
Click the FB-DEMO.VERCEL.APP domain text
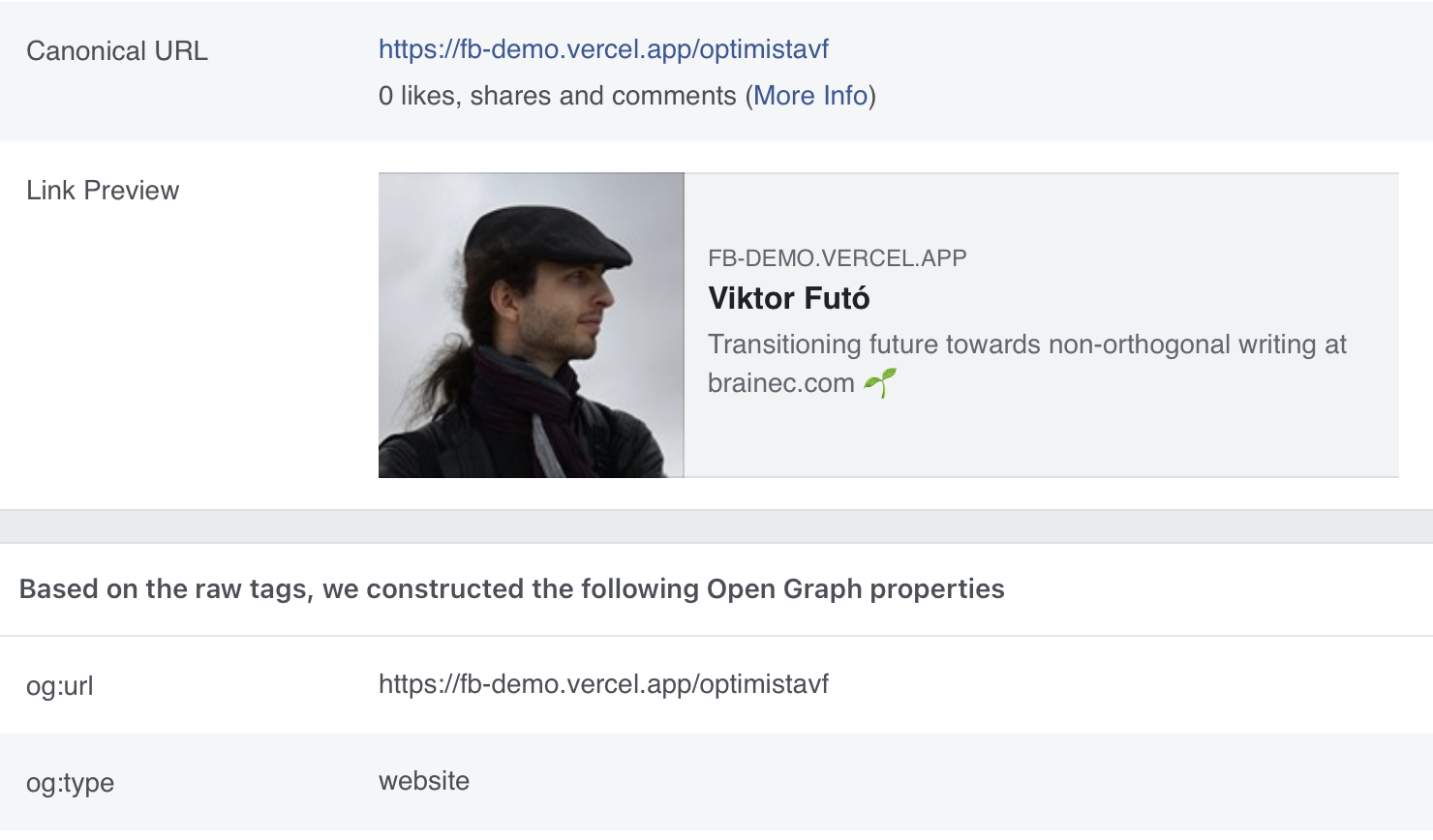coord(837,258)
